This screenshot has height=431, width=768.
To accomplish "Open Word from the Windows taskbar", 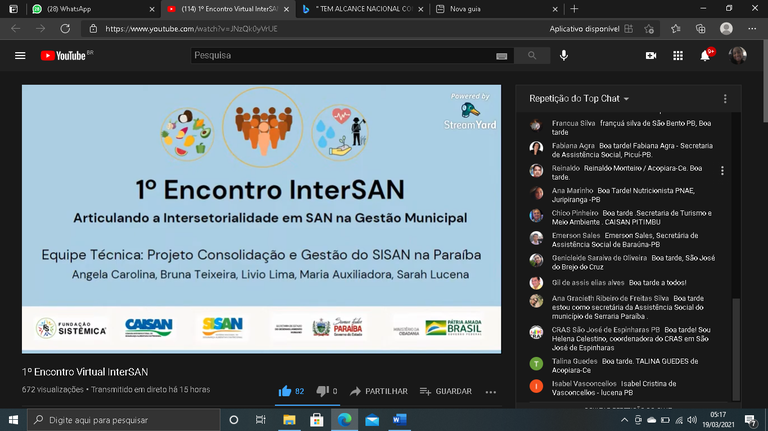I will coord(400,420).
